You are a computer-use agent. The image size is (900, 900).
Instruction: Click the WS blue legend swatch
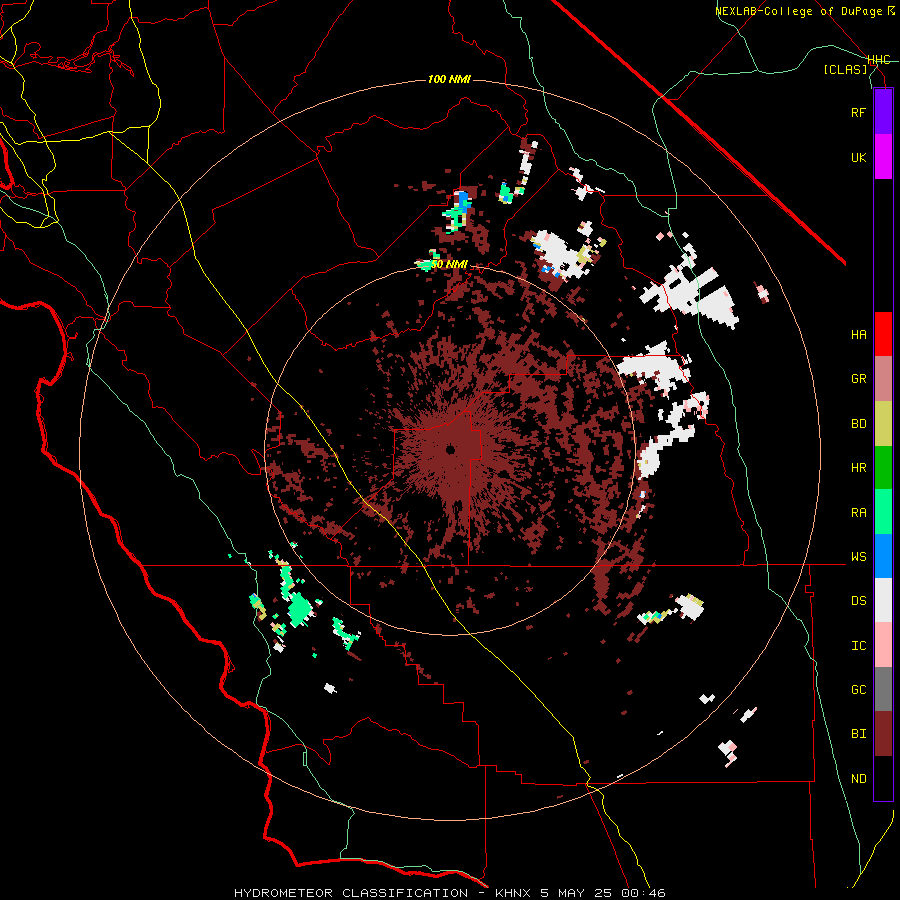click(883, 556)
